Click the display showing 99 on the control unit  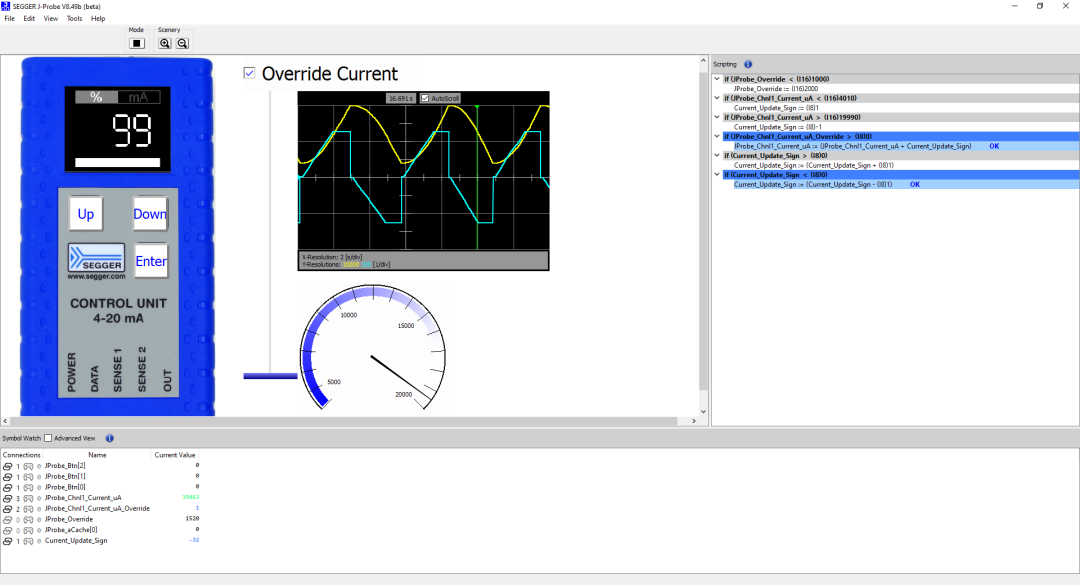click(118, 129)
